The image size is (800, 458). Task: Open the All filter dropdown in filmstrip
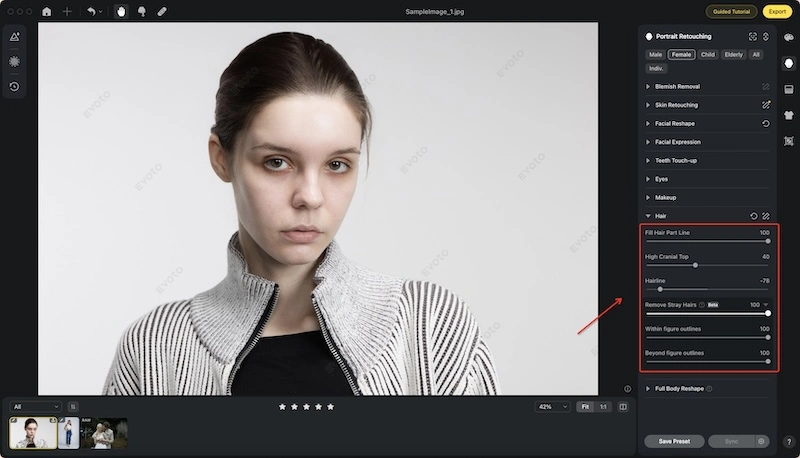35,407
